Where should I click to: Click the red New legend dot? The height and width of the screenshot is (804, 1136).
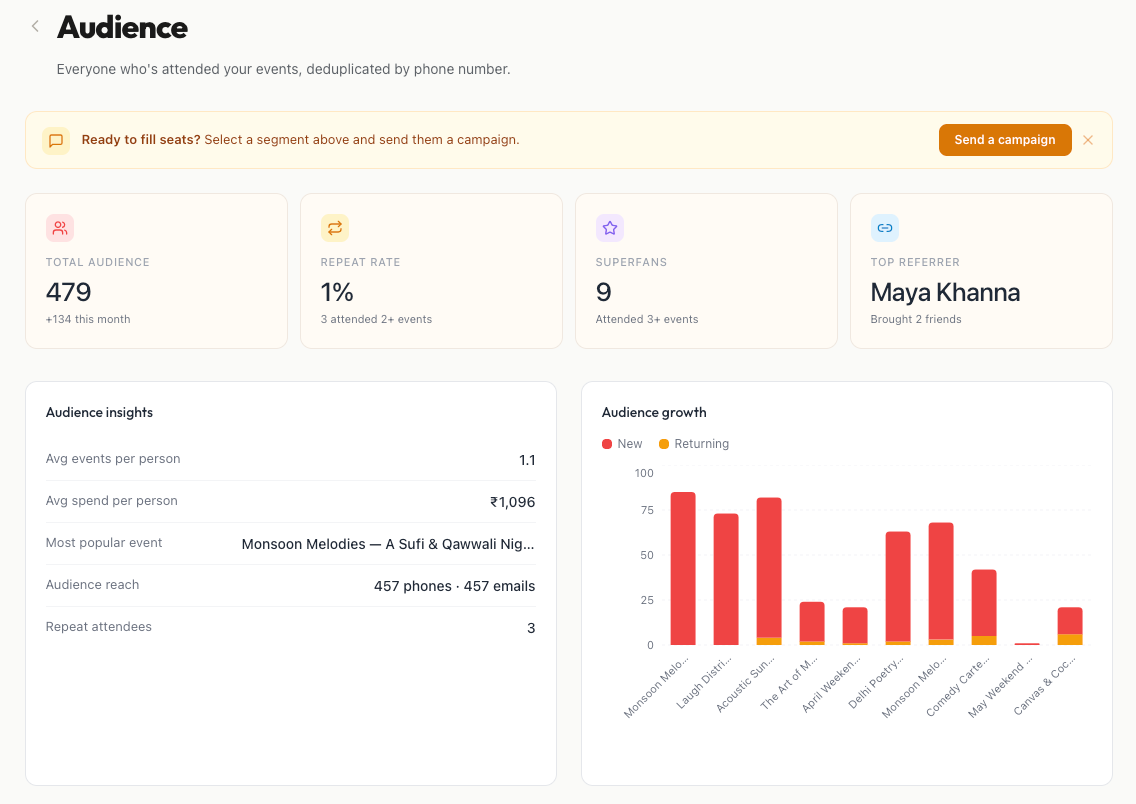pyautogui.click(x=606, y=444)
